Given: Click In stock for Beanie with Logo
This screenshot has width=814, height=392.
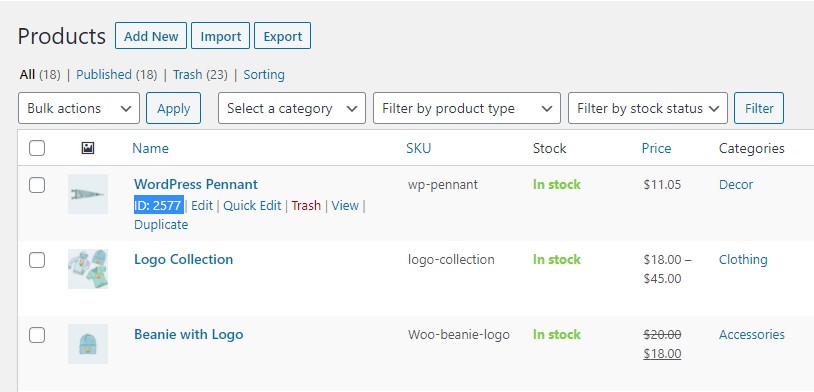Looking at the screenshot, I should (557, 335).
